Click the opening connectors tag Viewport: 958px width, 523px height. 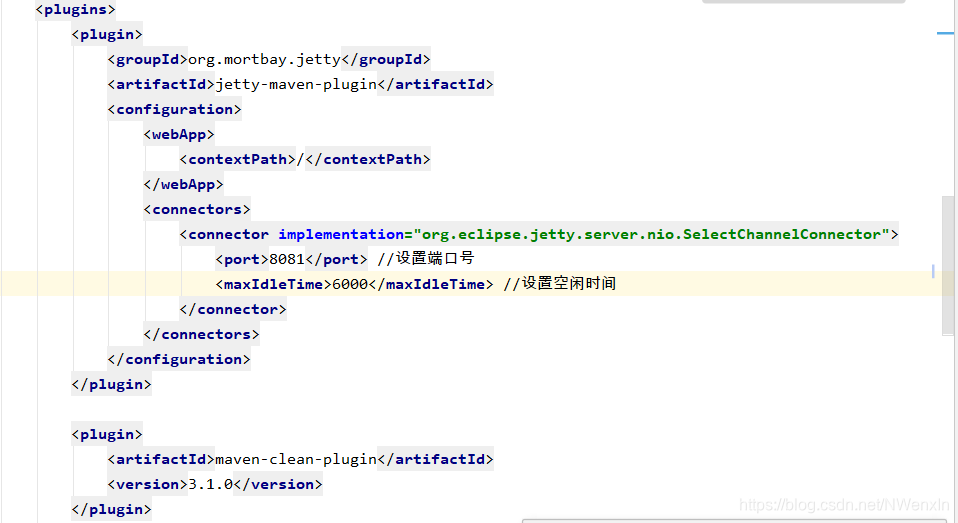[x=197, y=210]
